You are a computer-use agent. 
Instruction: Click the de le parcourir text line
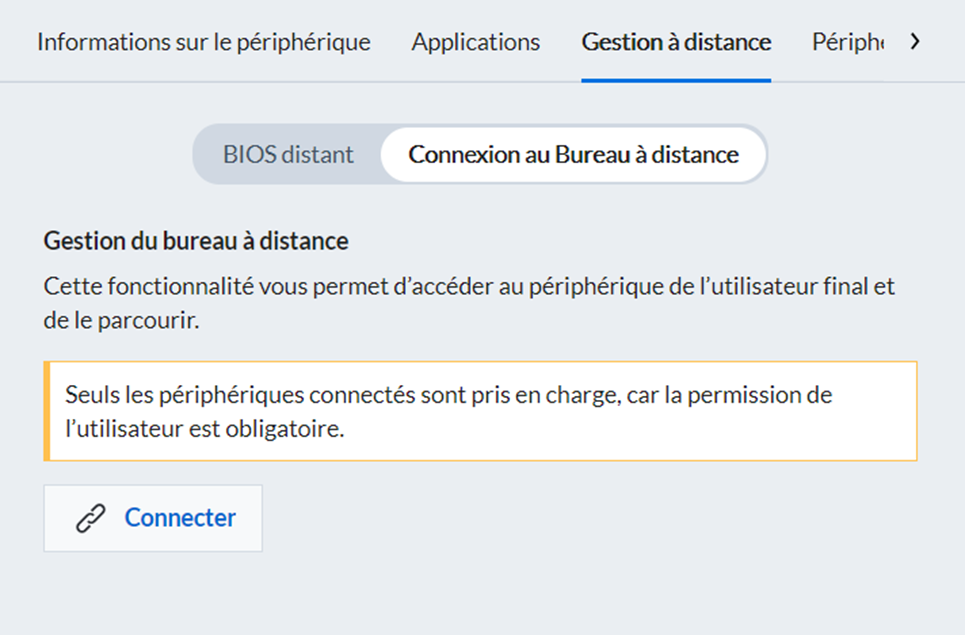click(121, 320)
